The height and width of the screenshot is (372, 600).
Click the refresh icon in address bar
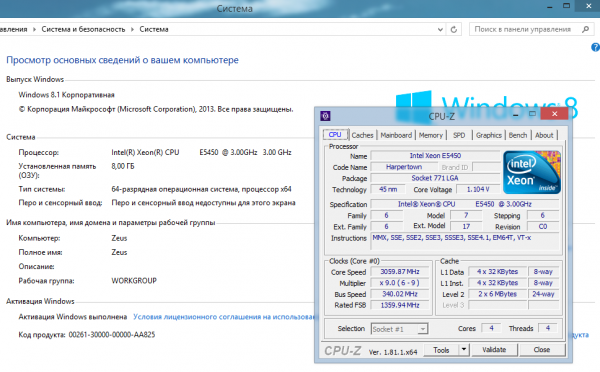click(x=454, y=29)
